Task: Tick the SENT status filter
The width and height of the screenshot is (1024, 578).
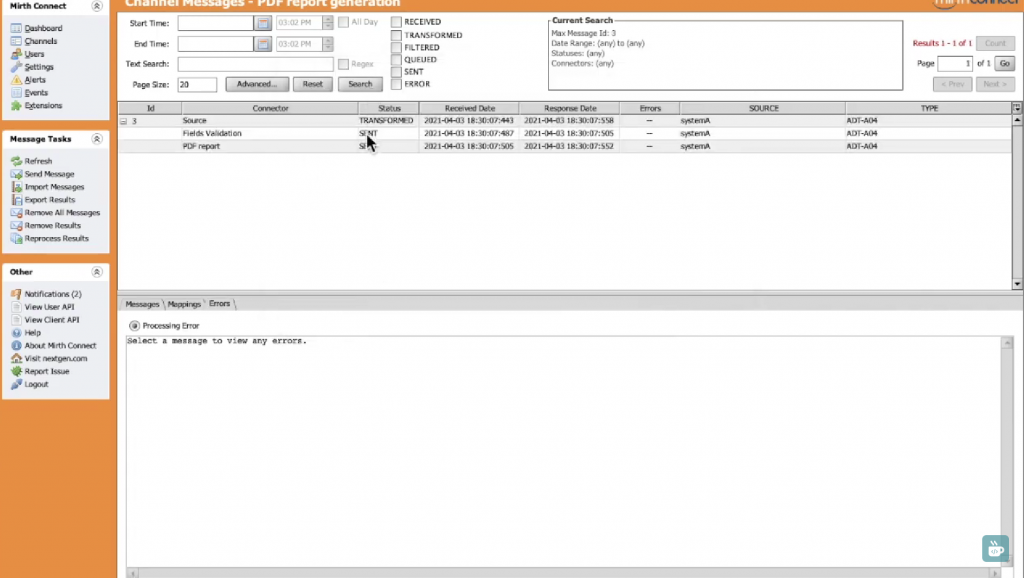Action: point(396,72)
